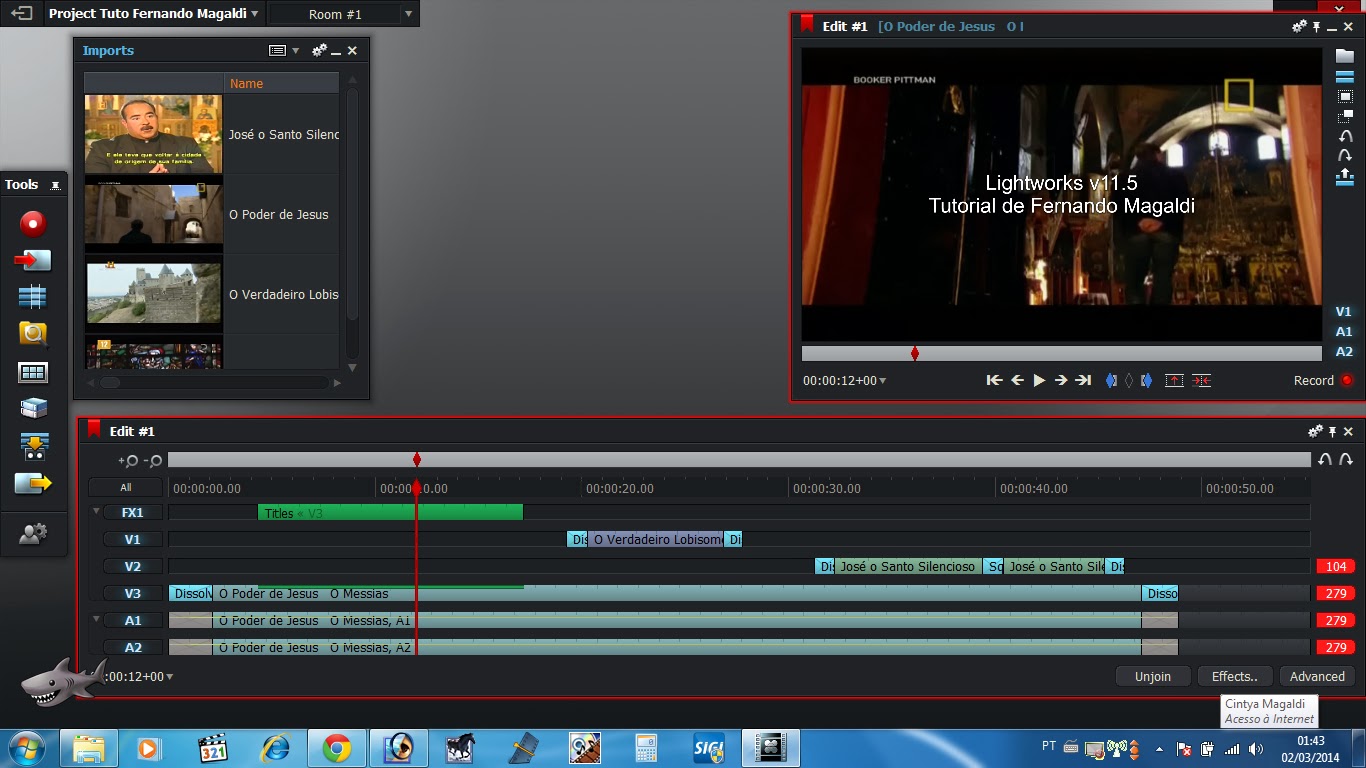Image resolution: width=1366 pixels, height=768 pixels.
Task: Click undo arrow in viewer sidebar
Action: (1345, 136)
